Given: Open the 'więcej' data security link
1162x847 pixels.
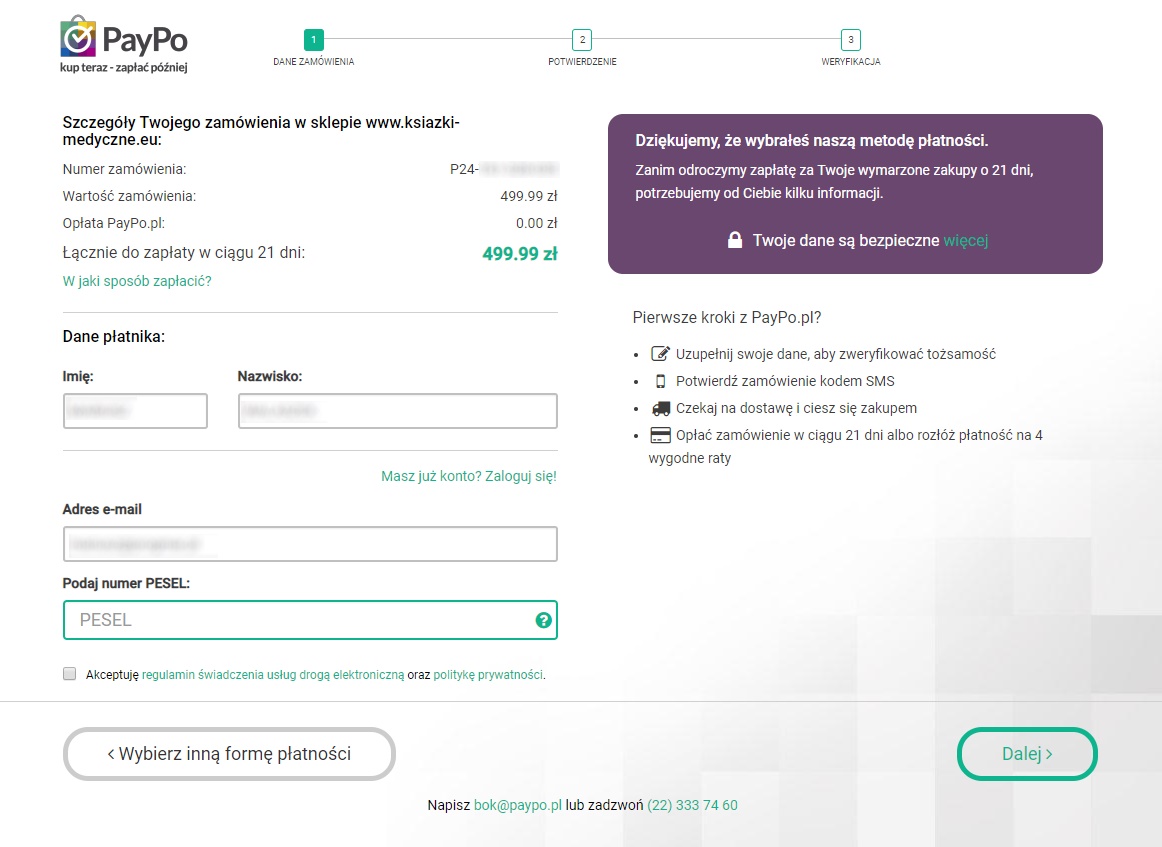Looking at the screenshot, I should point(966,240).
